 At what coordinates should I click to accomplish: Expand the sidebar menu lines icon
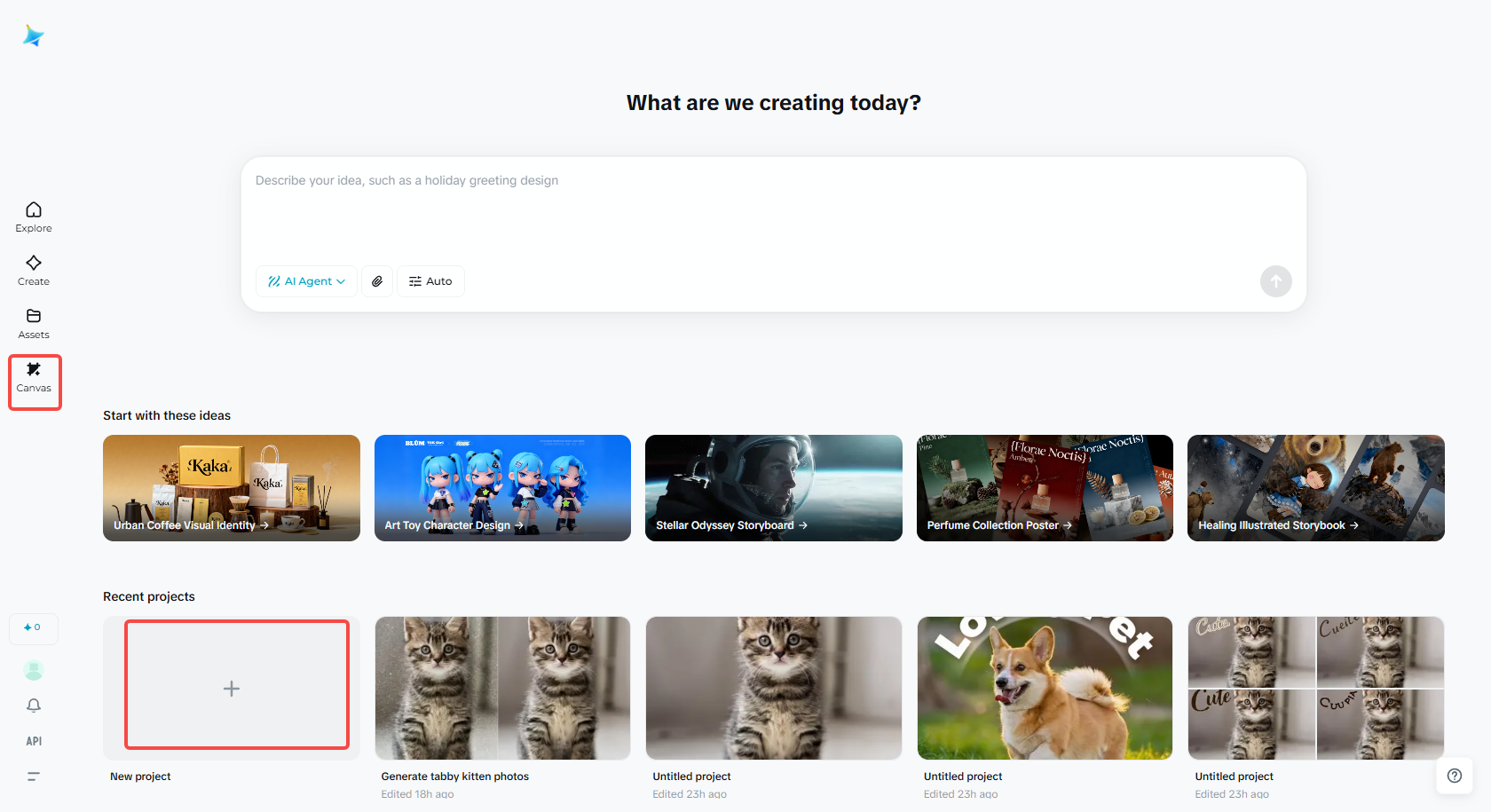(34, 777)
